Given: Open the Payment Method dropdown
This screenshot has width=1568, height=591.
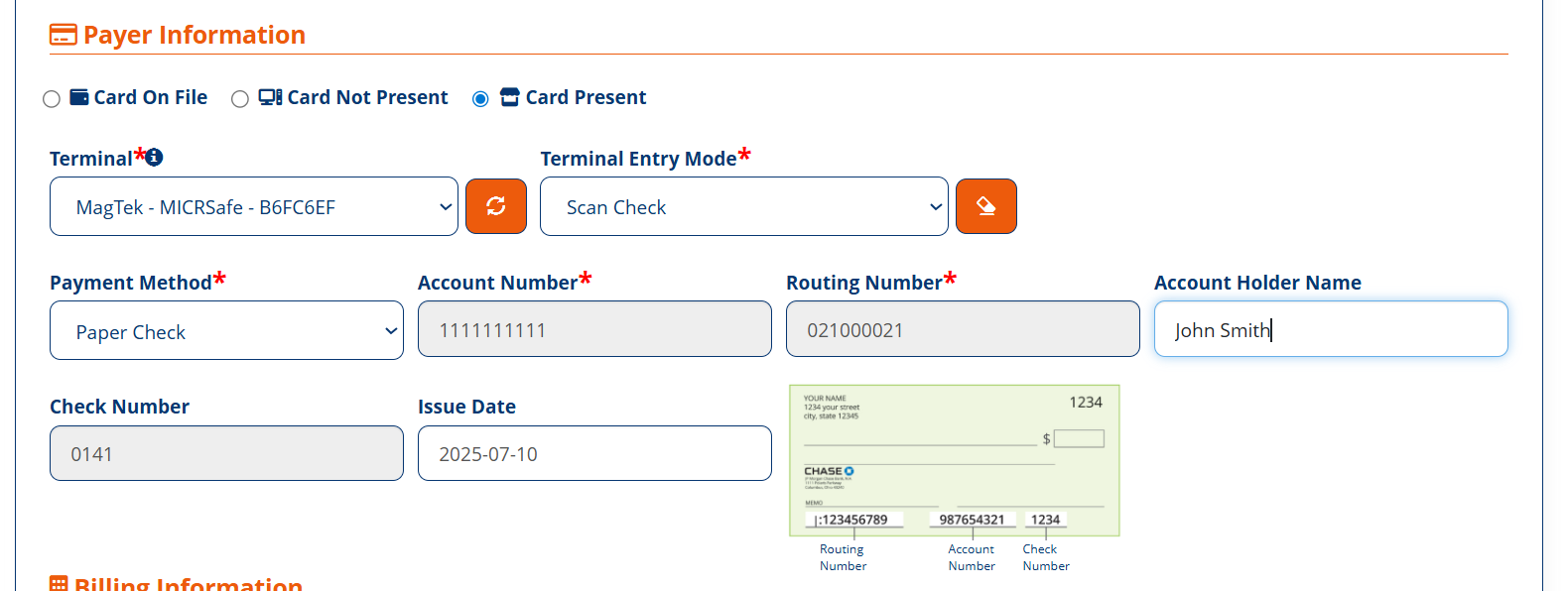Looking at the screenshot, I should coord(226,330).
